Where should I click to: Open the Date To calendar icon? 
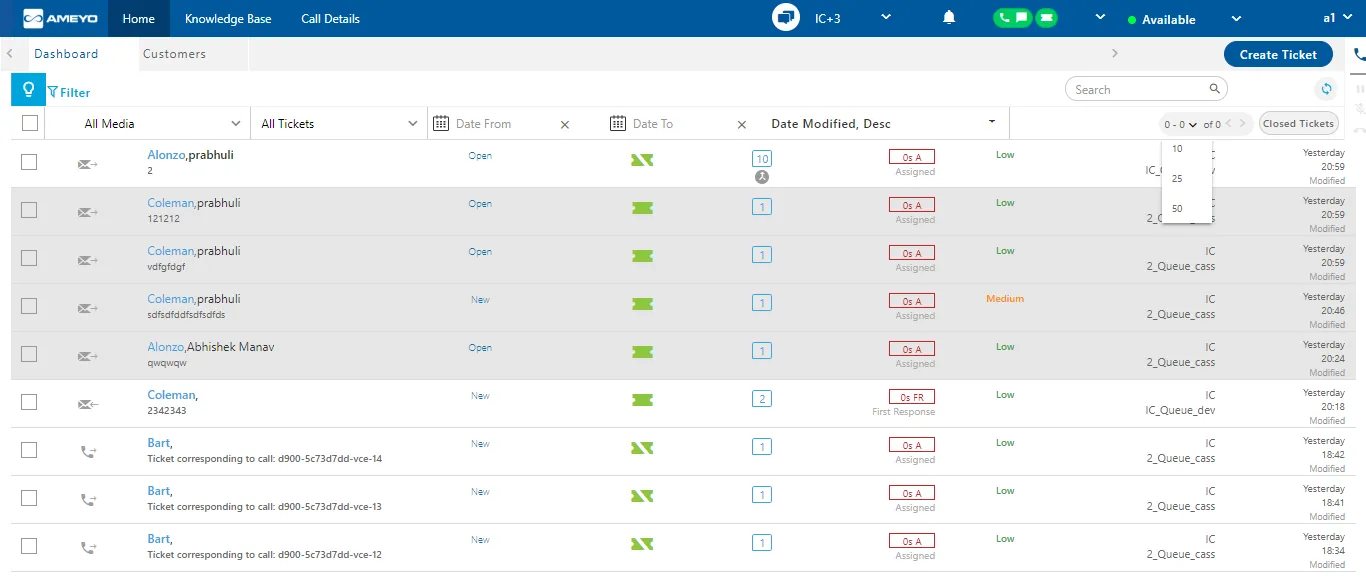[618, 123]
